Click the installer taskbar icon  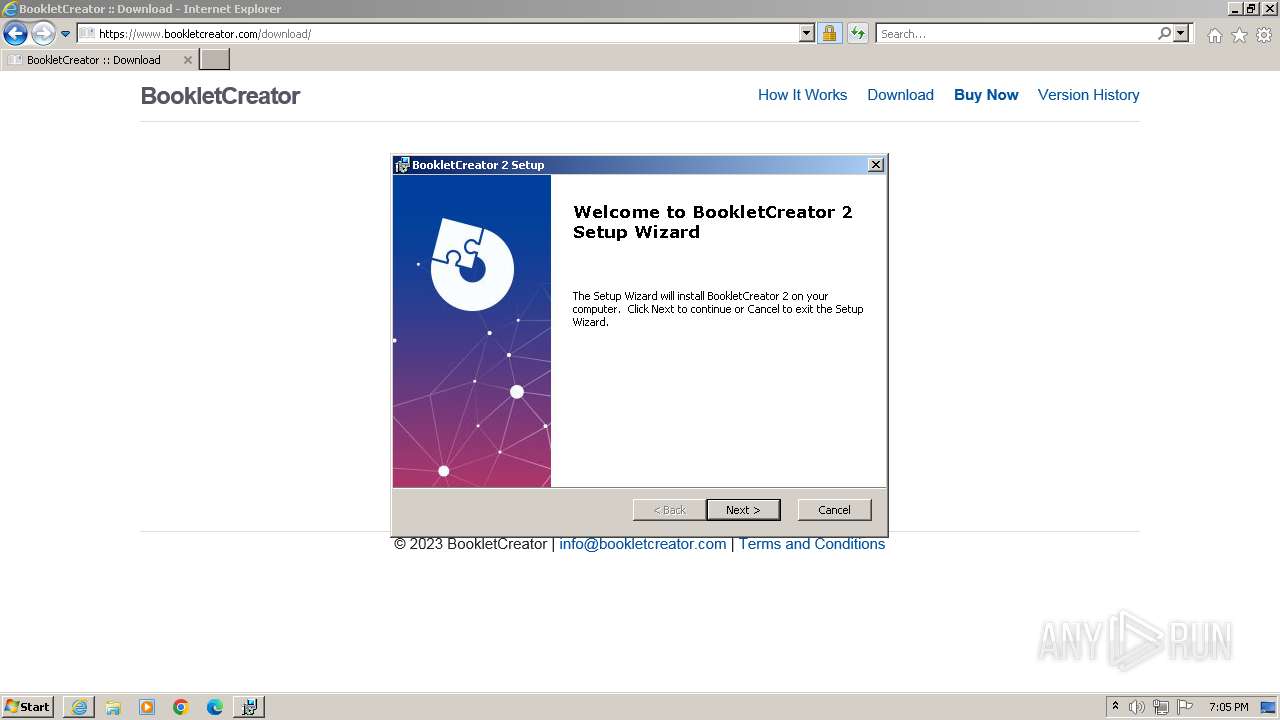249,707
